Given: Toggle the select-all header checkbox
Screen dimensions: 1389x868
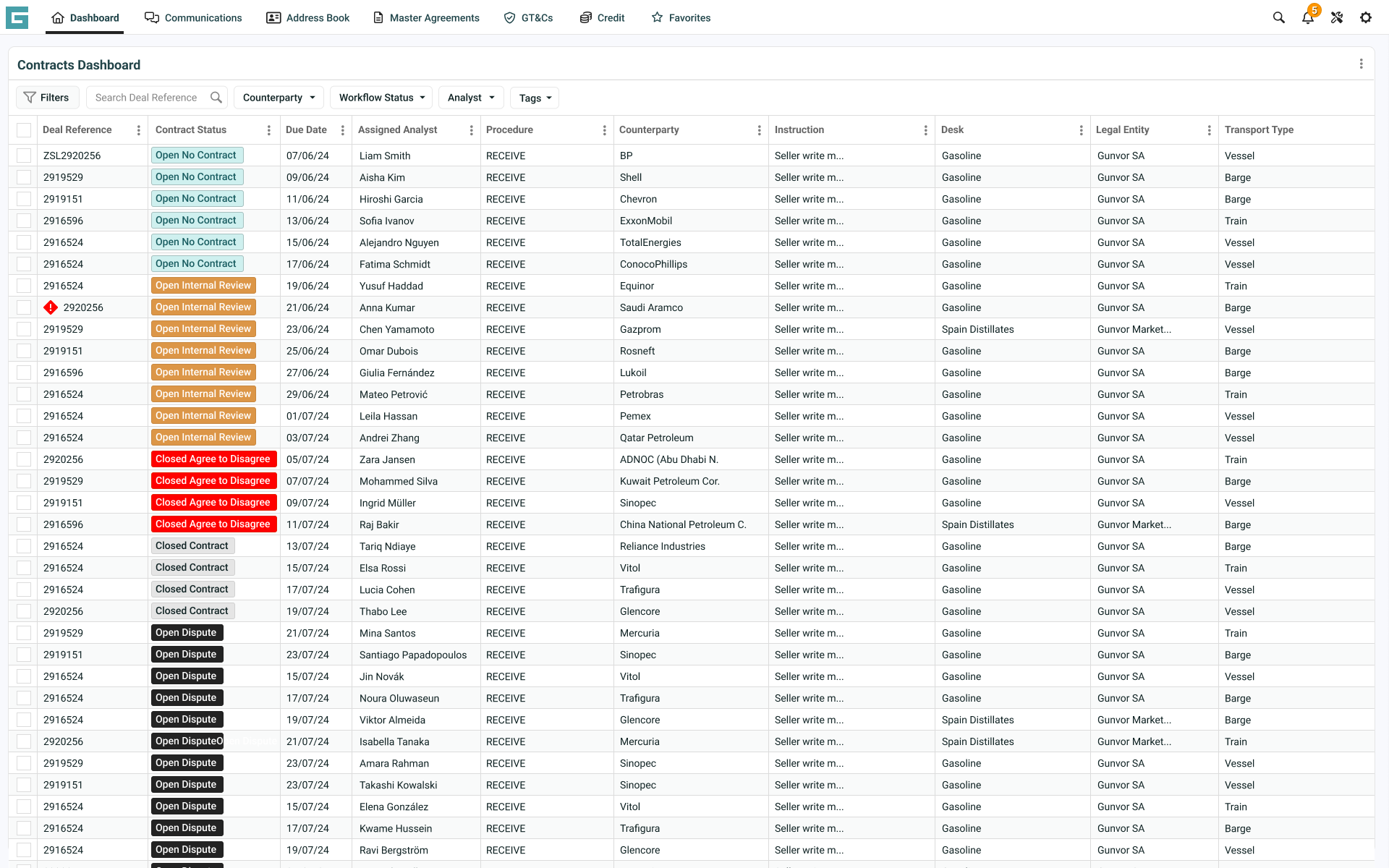Looking at the screenshot, I should click(x=24, y=130).
